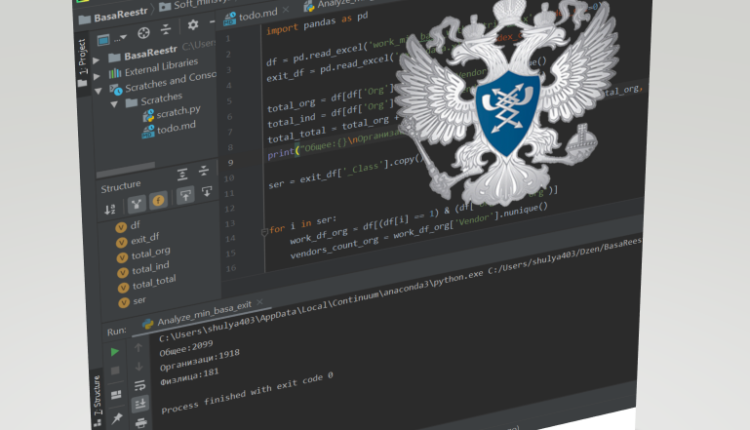The width and height of the screenshot is (750, 430).
Task: Select total_org variable in Structure list
Action: tap(149, 250)
